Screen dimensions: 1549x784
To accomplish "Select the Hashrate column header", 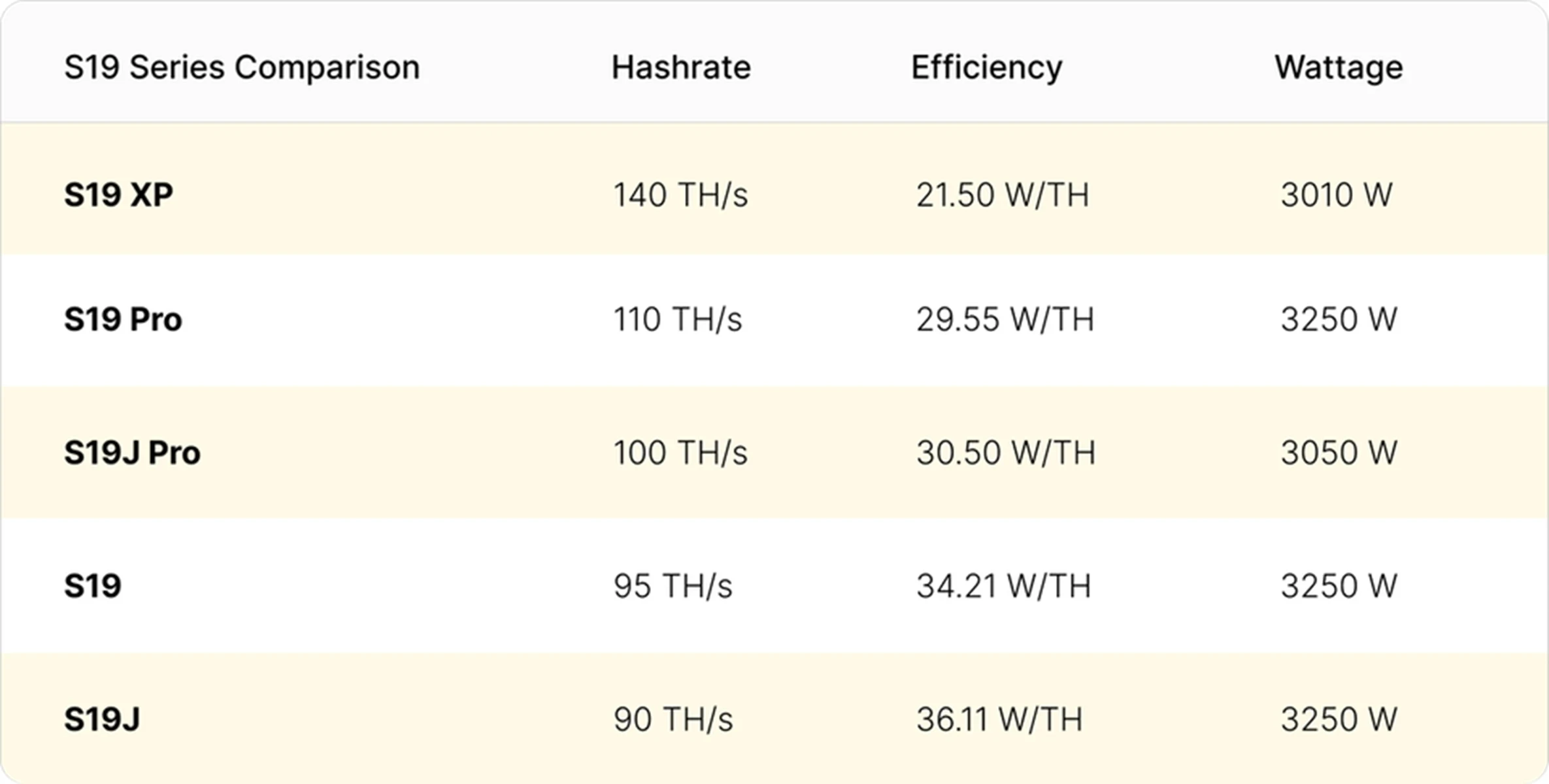I will click(681, 67).
